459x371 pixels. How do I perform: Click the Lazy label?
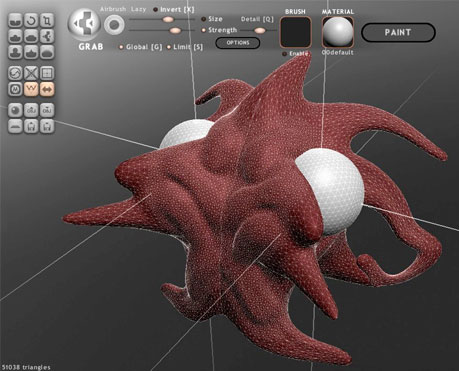(138, 9)
